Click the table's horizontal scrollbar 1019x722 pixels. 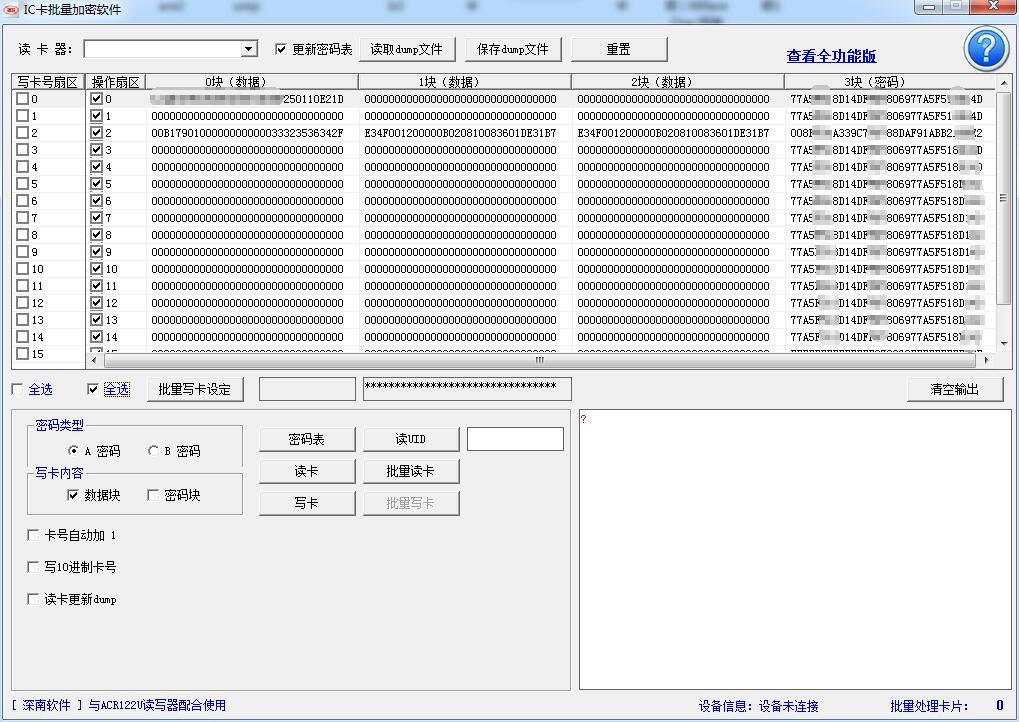[540, 360]
